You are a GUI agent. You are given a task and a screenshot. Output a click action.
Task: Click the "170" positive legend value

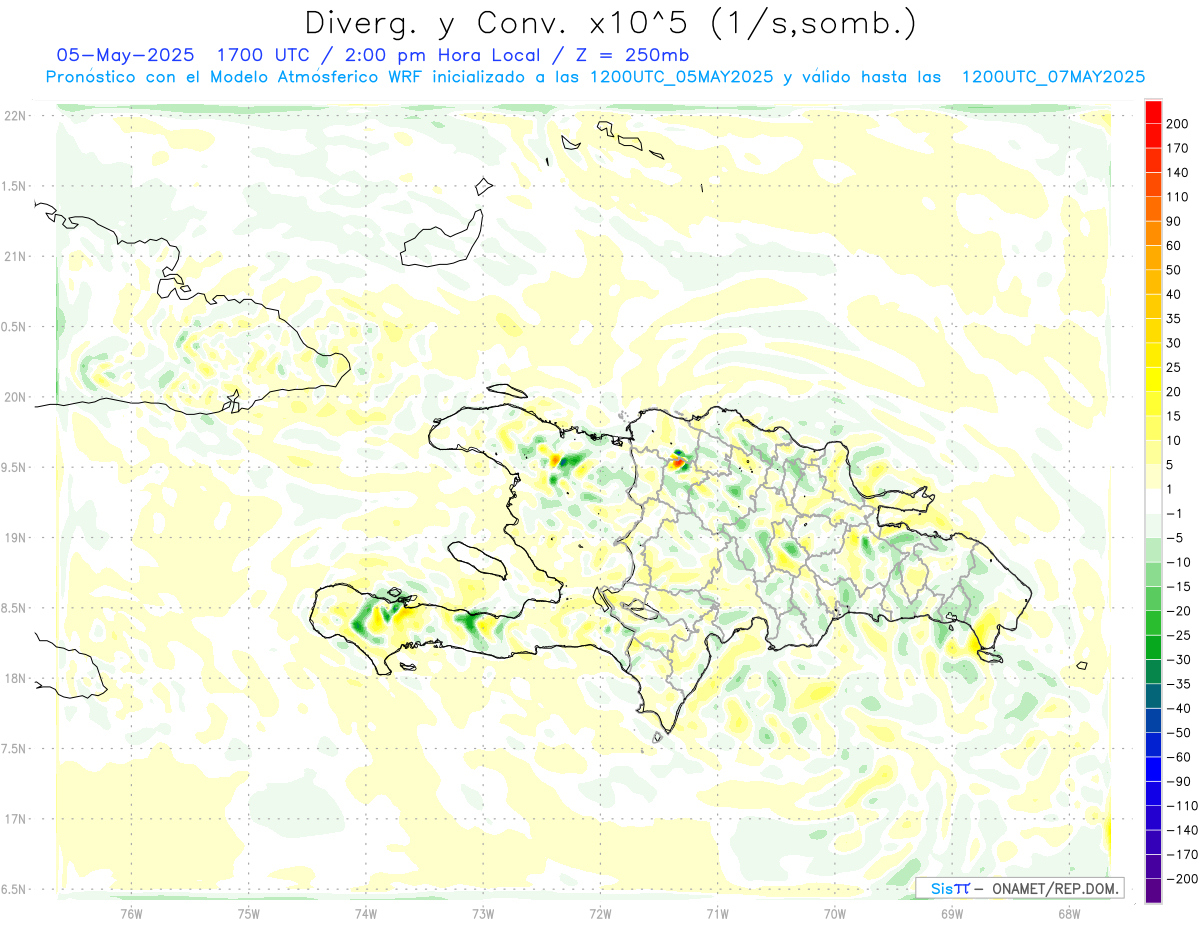pos(1179,148)
